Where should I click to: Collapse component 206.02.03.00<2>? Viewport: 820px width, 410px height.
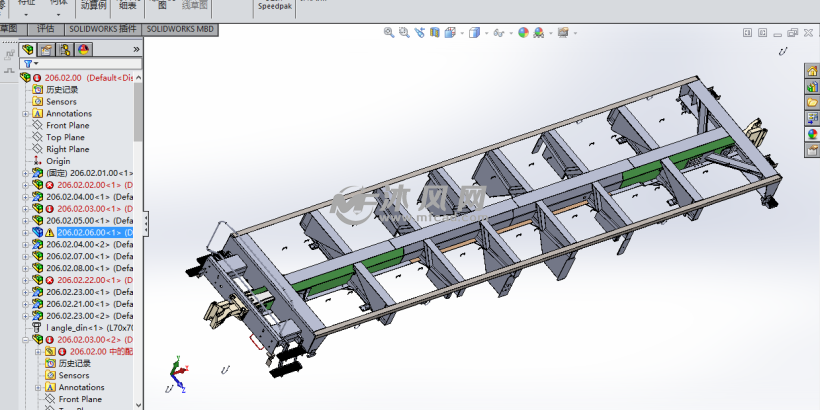coord(26,340)
